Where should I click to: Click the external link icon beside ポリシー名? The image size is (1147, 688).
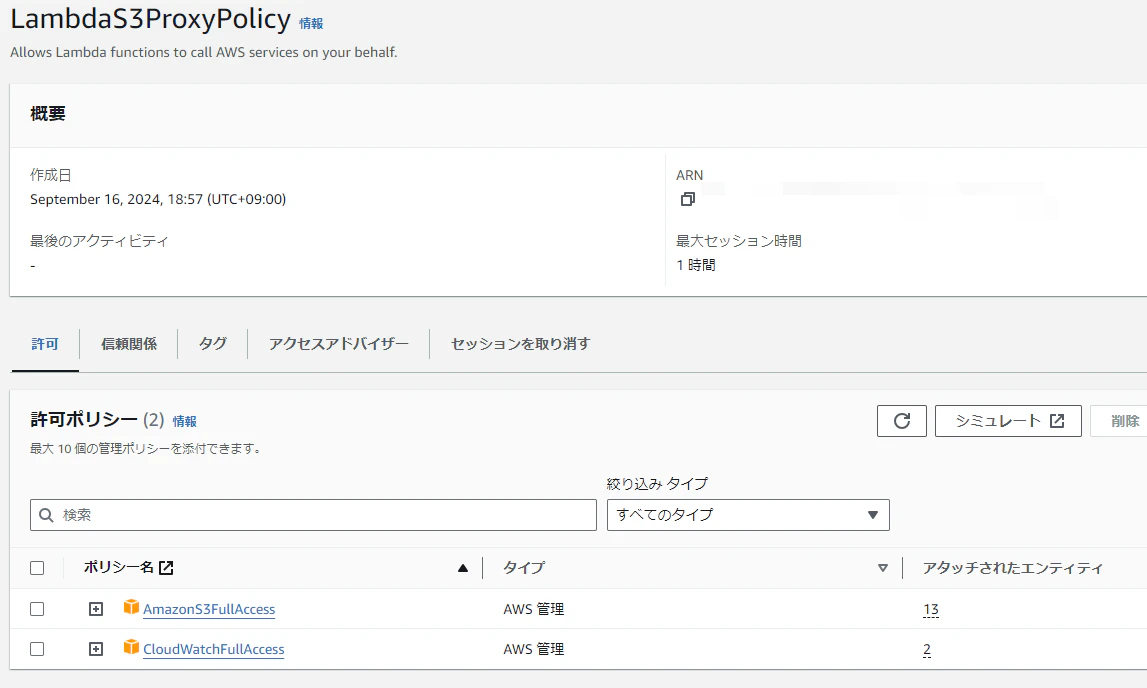[x=167, y=567]
